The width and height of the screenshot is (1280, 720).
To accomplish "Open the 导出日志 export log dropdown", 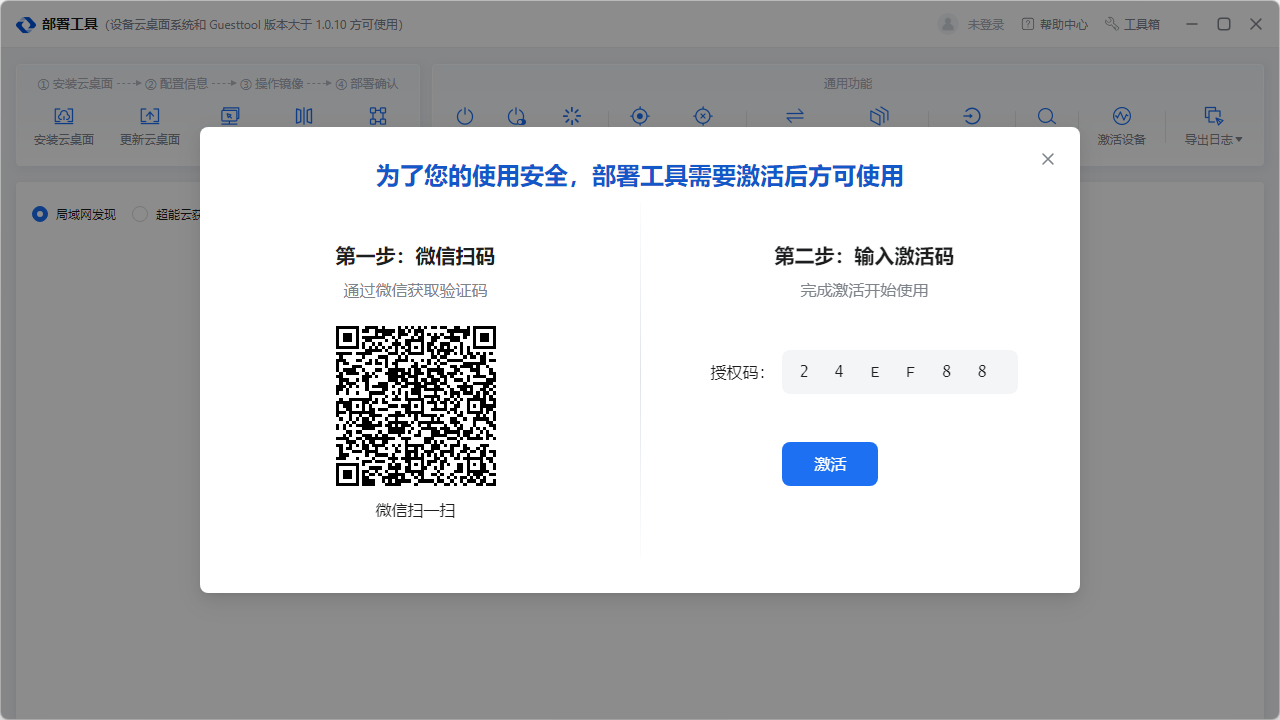I will click(x=1214, y=127).
